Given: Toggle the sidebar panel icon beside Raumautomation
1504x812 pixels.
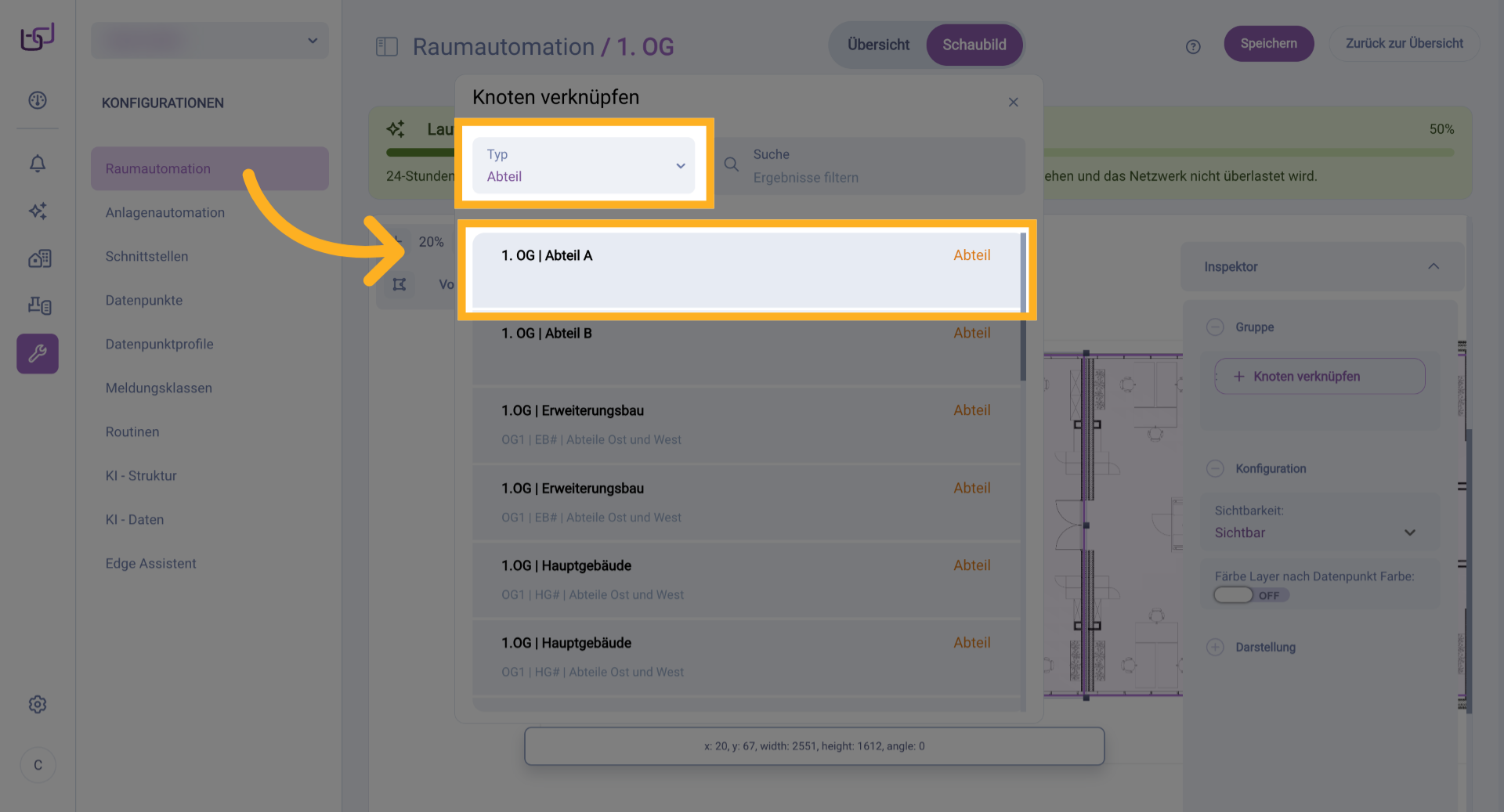Looking at the screenshot, I should click(x=387, y=47).
